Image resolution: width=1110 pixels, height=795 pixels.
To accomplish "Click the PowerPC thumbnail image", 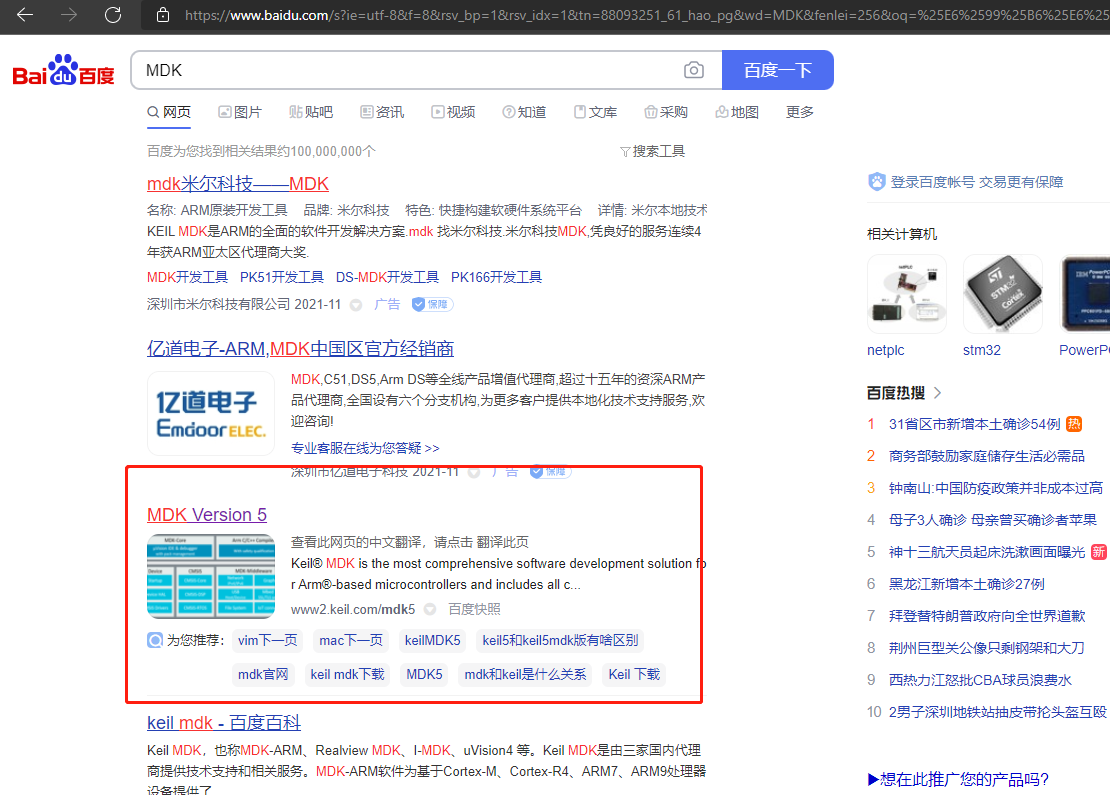I will [1085, 294].
